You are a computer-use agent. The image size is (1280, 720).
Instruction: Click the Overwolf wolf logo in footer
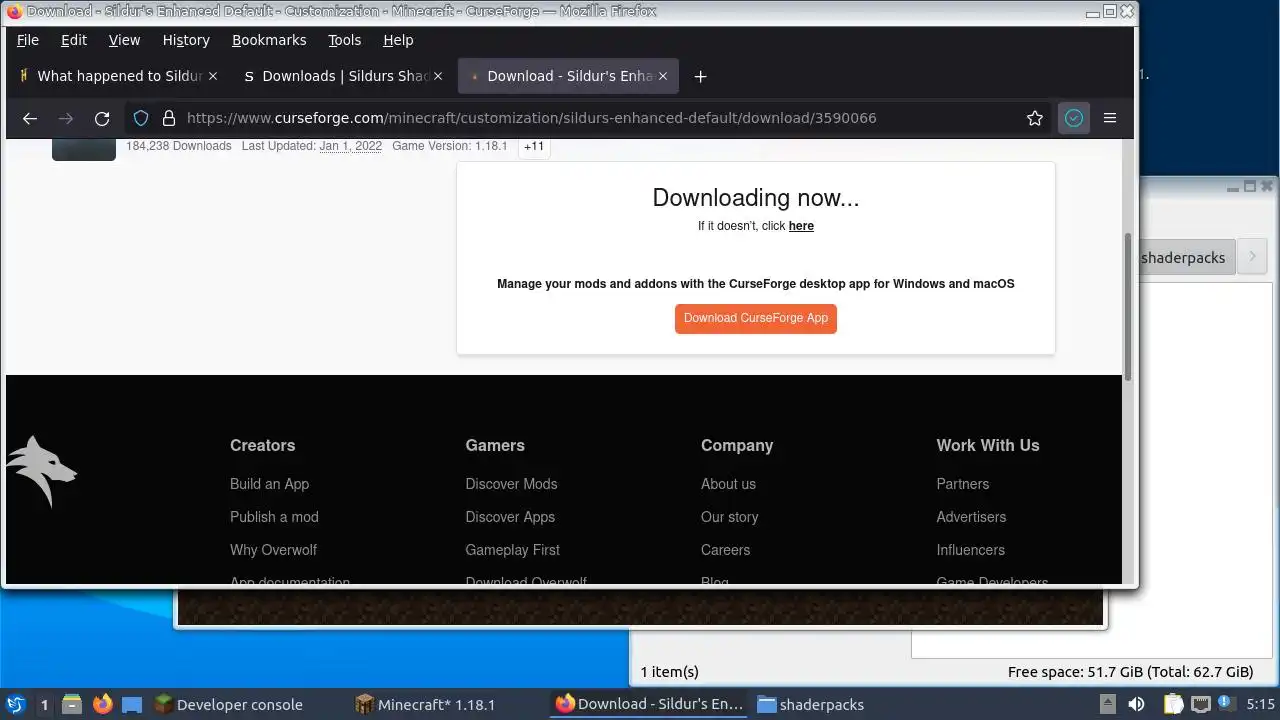(x=41, y=471)
